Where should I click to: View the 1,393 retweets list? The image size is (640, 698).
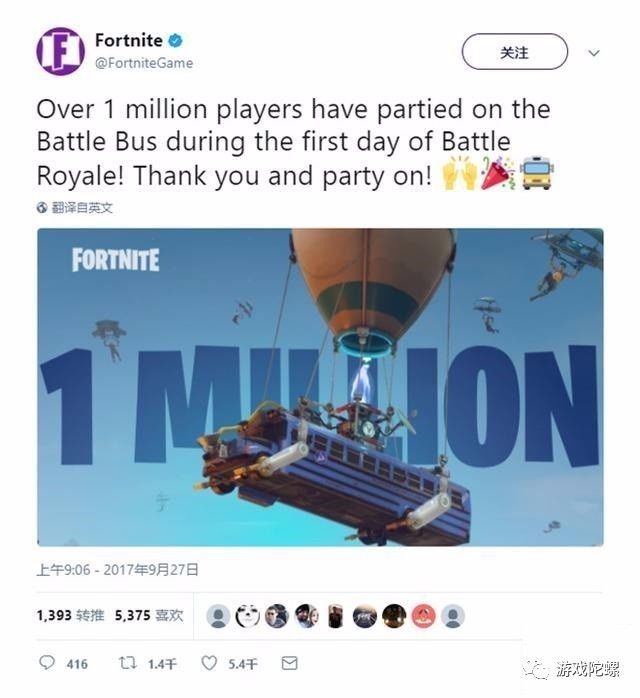(70, 616)
